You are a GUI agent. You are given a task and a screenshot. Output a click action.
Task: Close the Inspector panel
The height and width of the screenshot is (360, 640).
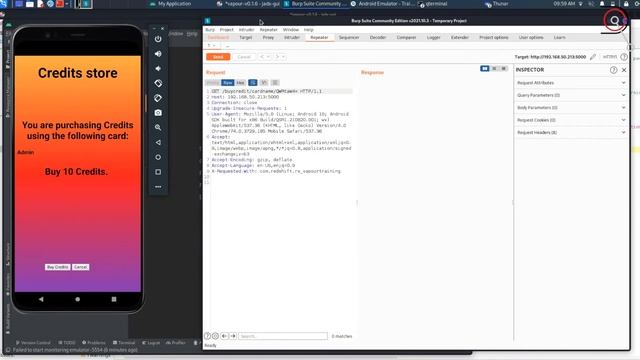[x=624, y=70]
